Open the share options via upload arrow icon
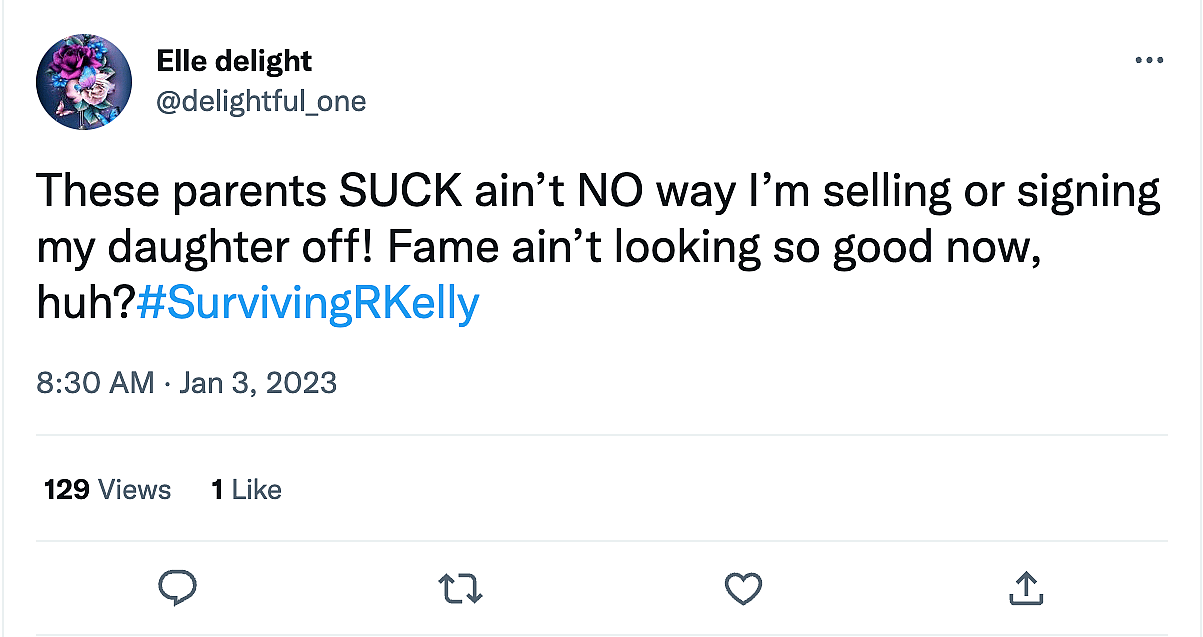Image resolution: width=1203 pixels, height=637 pixels. point(1026,589)
